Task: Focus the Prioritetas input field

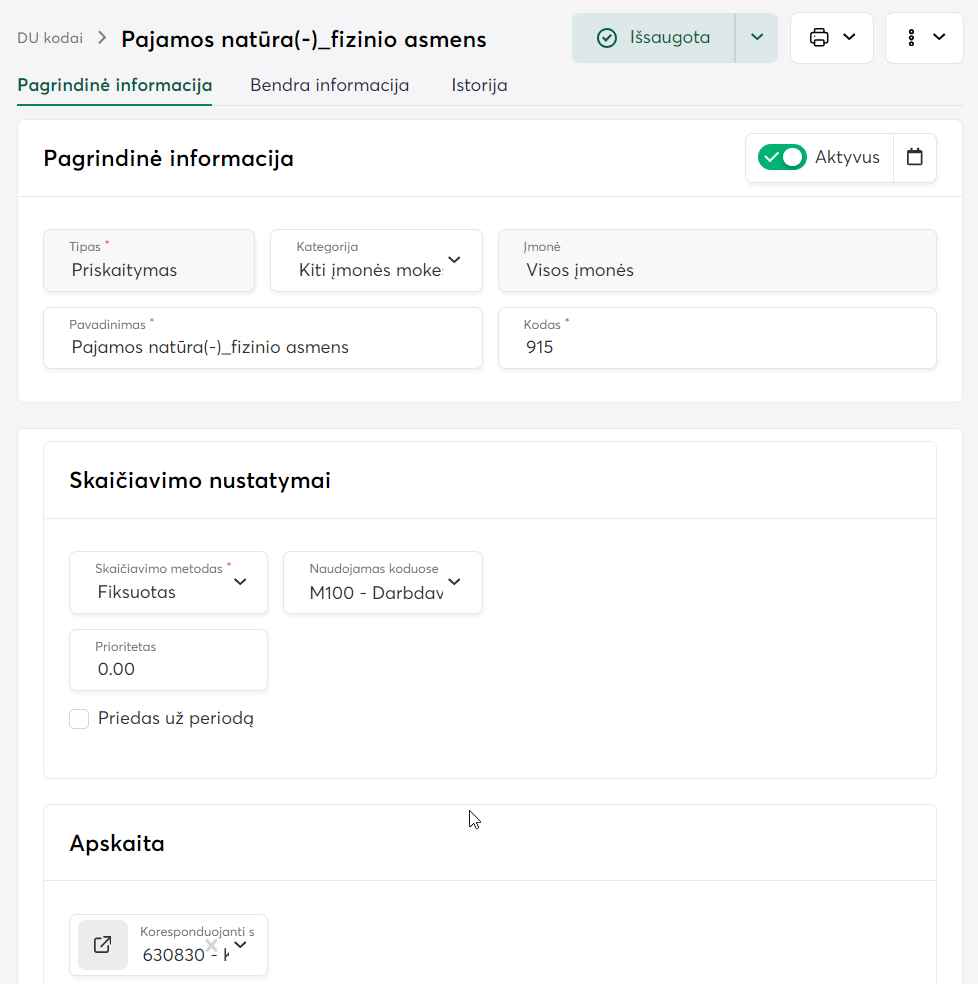Action: 167,669
